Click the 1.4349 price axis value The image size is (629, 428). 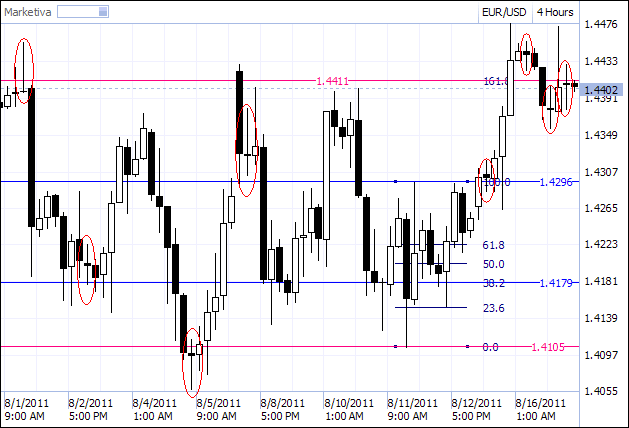coord(601,135)
